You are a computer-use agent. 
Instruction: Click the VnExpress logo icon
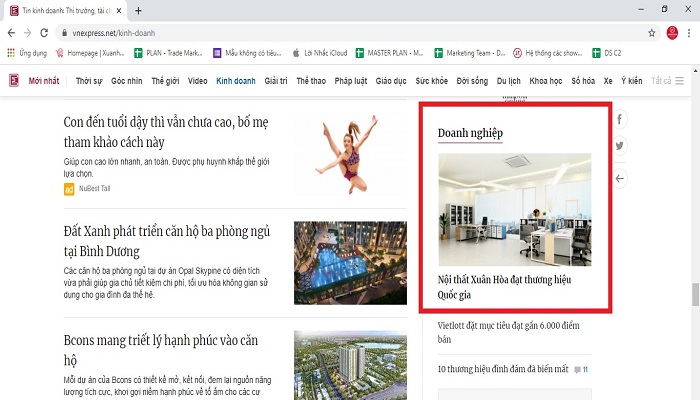(x=13, y=80)
